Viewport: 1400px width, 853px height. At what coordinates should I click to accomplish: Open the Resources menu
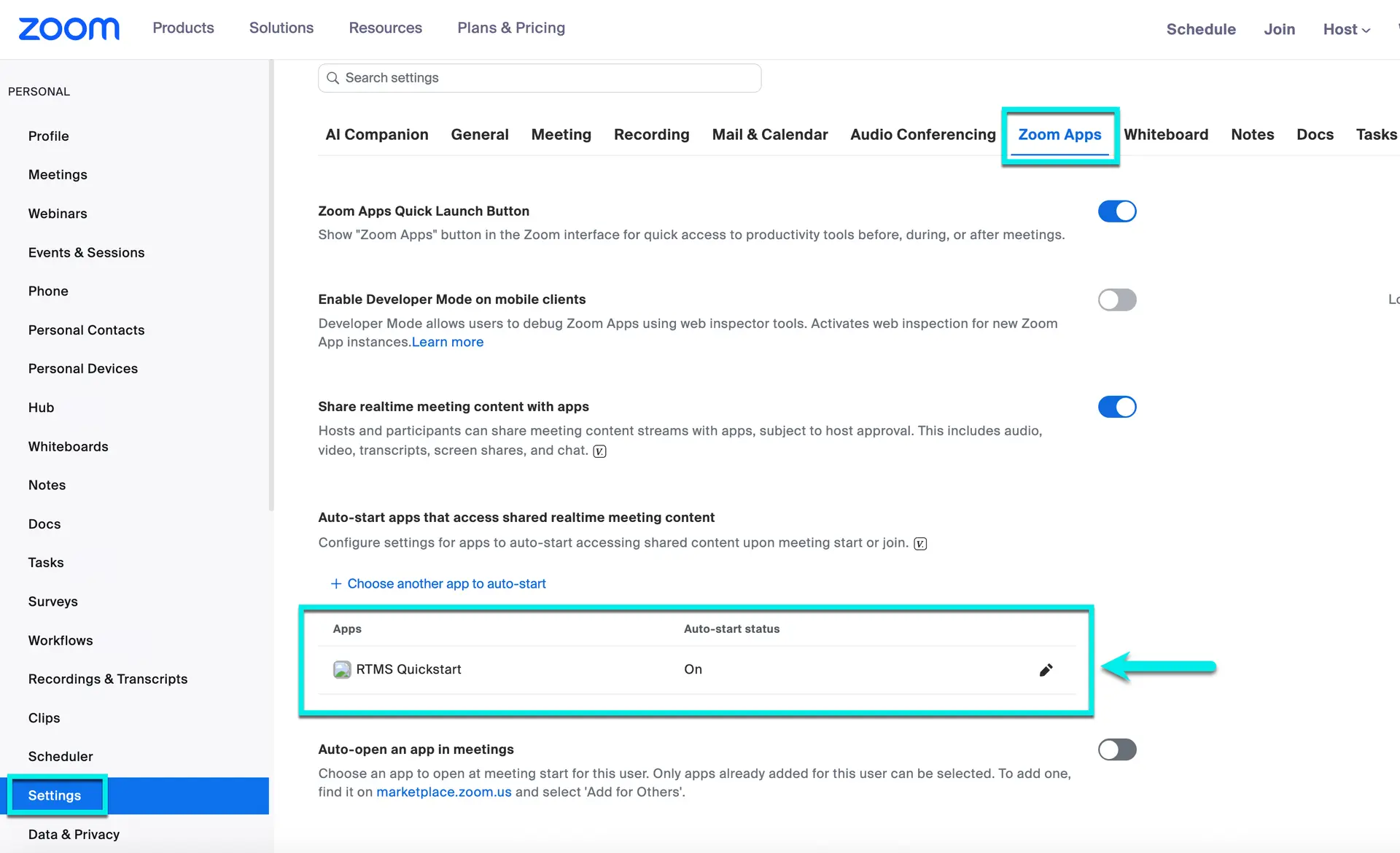pyautogui.click(x=385, y=28)
